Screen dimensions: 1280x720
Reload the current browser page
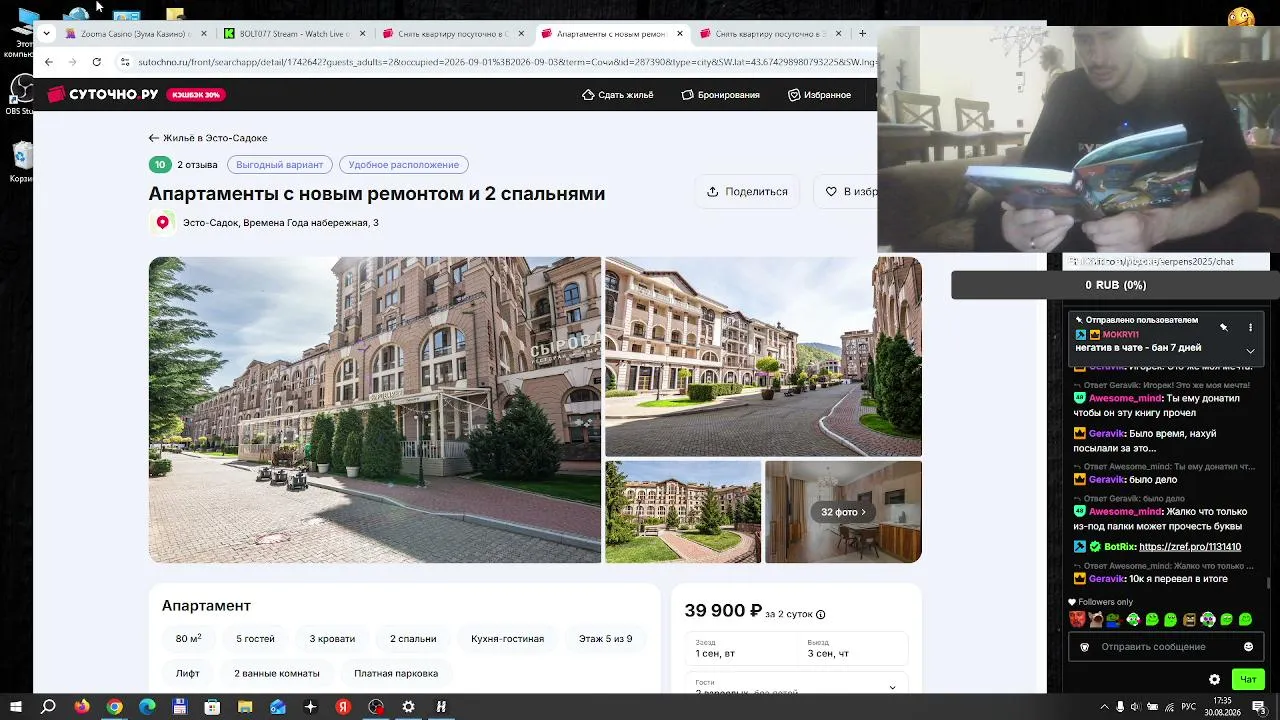pyautogui.click(x=96, y=62)
